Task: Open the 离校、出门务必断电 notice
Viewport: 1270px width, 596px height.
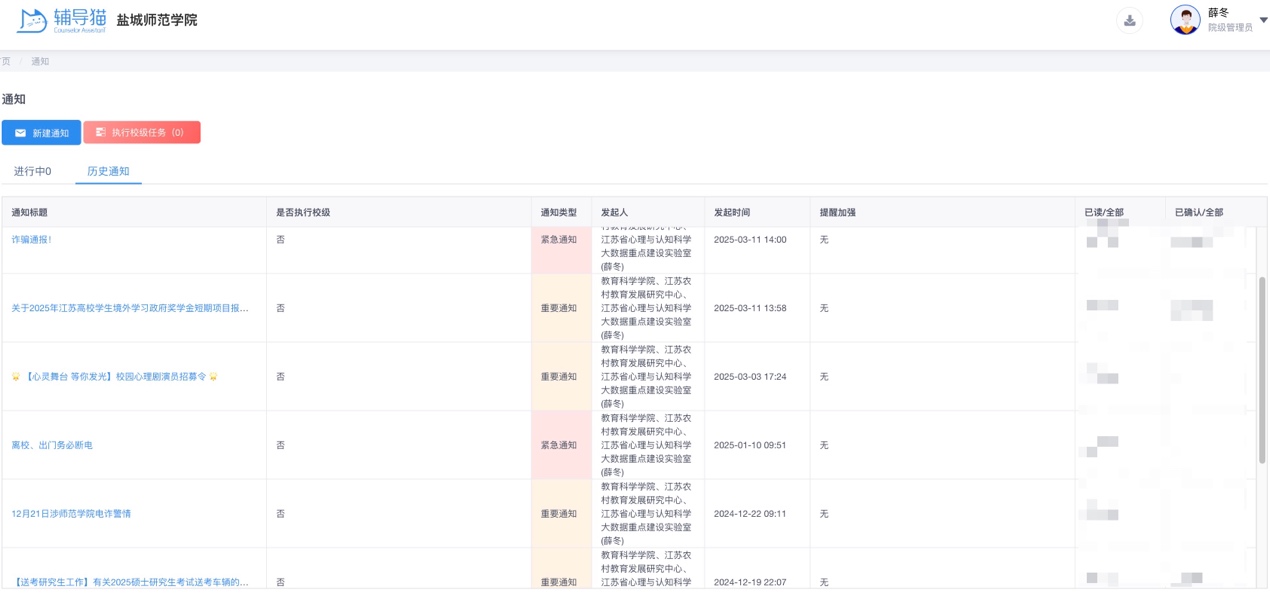Action: (52, 445)
